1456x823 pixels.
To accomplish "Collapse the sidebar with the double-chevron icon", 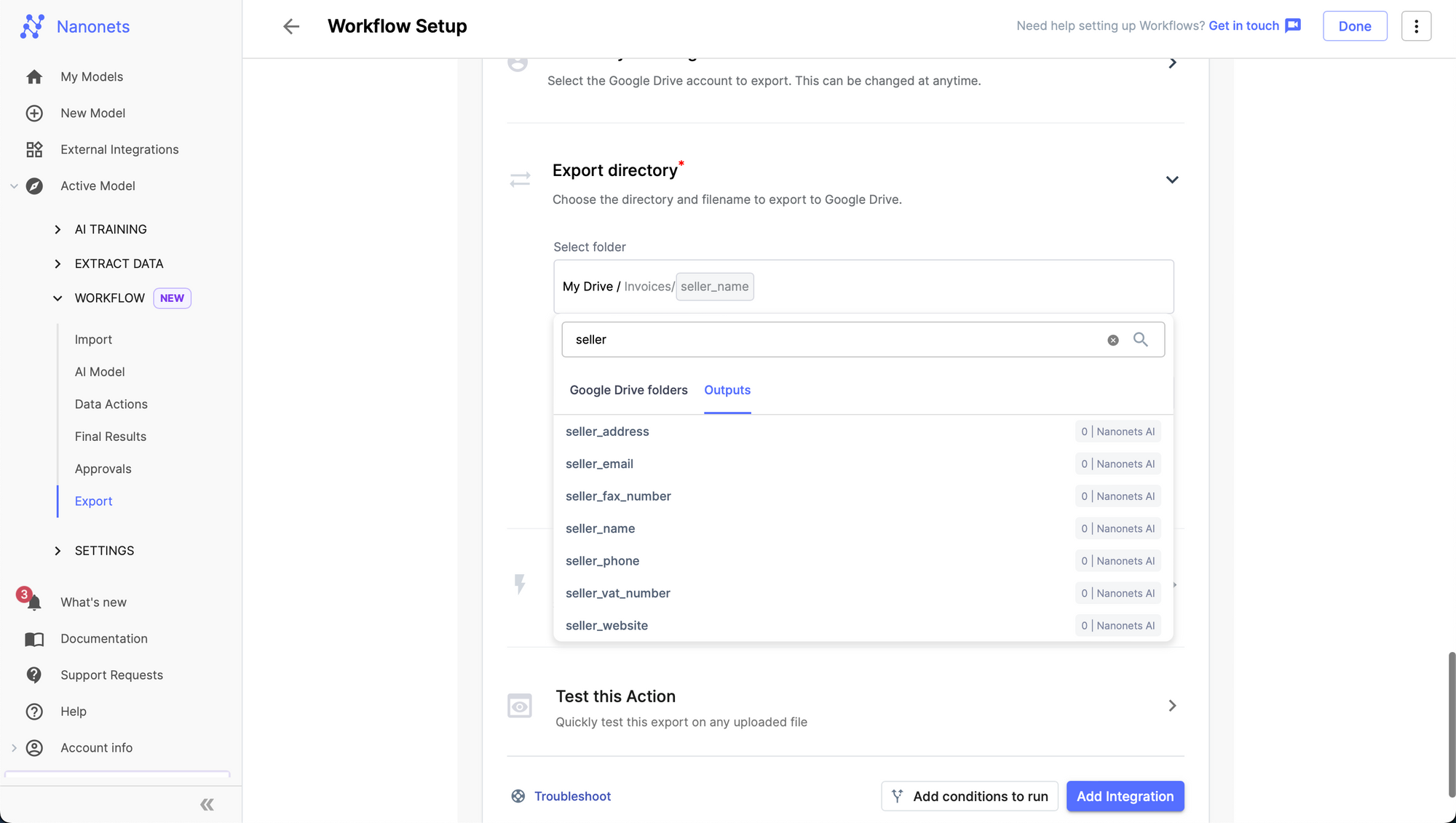I will coord(207,804).
